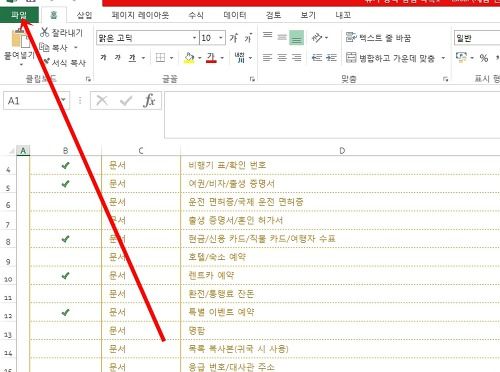Click 병합하고 가운데 맞춤 button
500x372 pixels.
[x=390, y=58]
